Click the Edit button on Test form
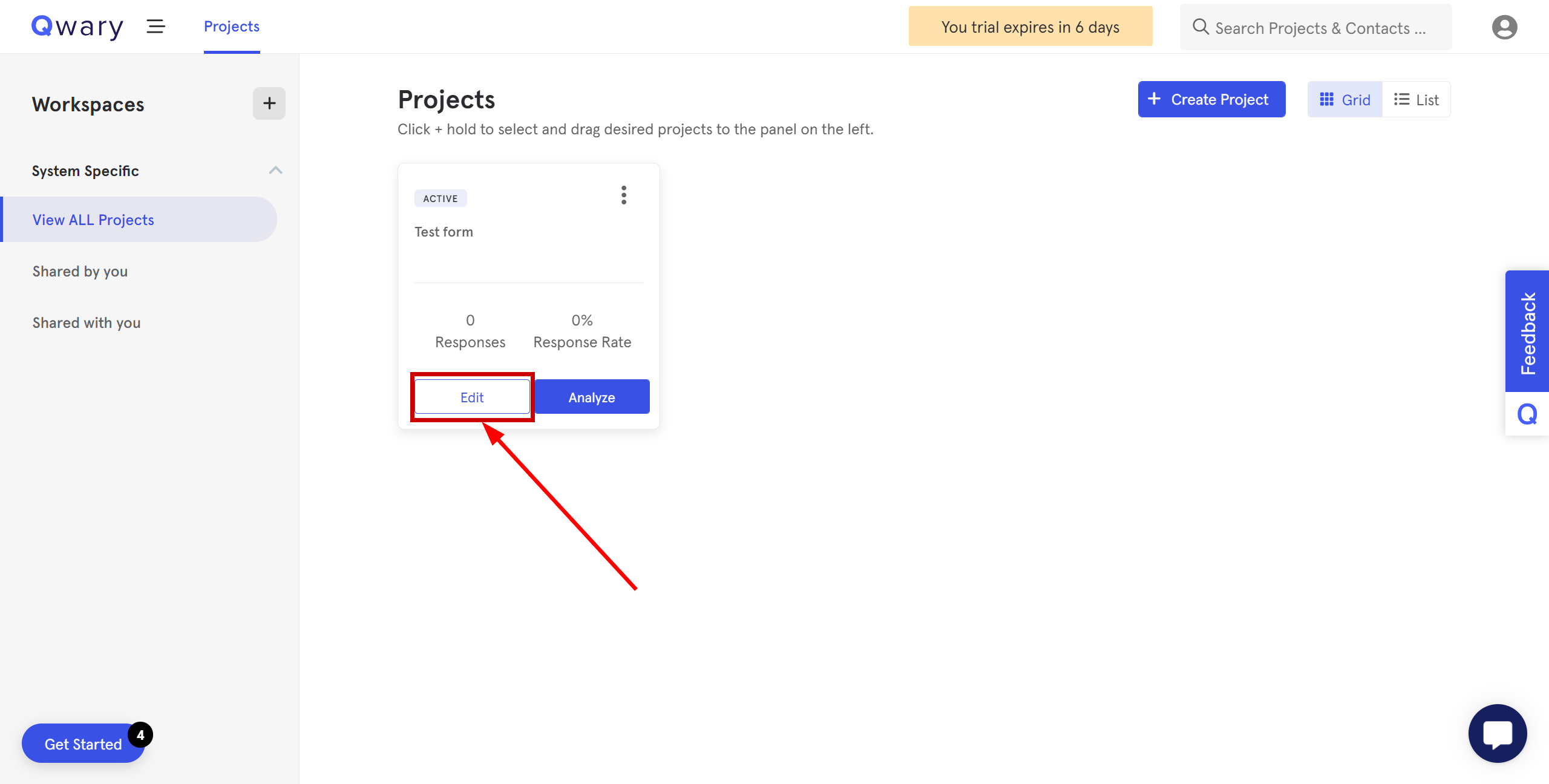The height and width of the screenshot is (784, 1549). click(471, 397)
